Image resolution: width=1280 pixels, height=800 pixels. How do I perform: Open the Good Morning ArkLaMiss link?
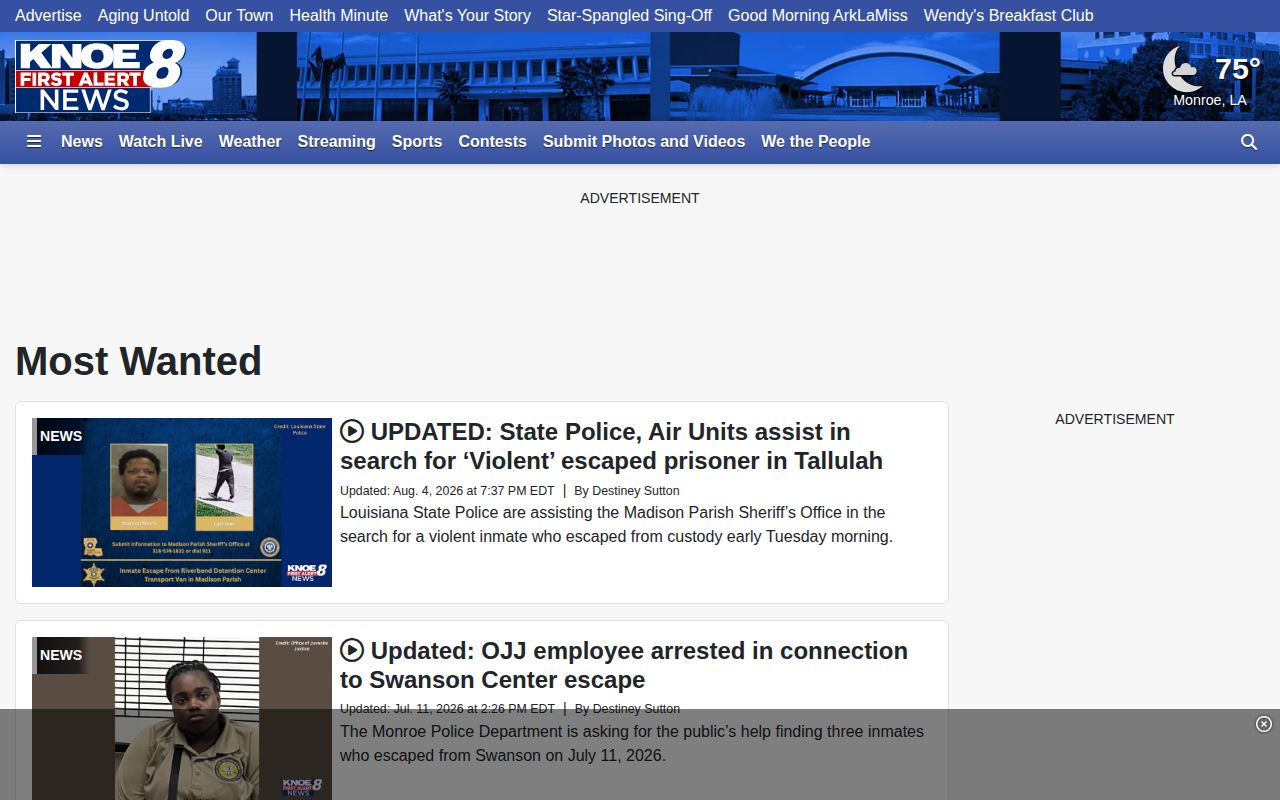pyautogui.click(x=818, y=16)
